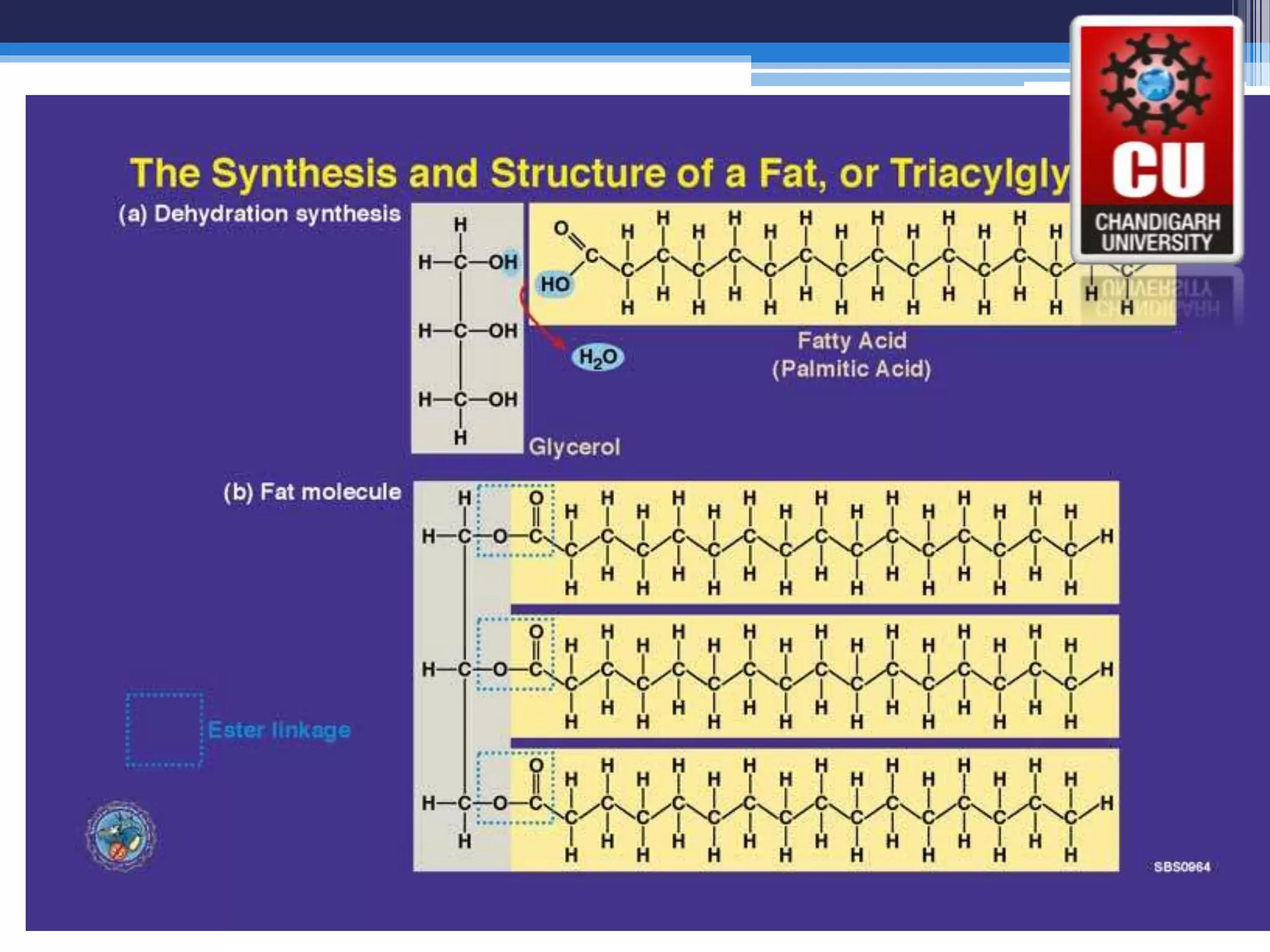Click the 'Ester linkage' legend text
Screen dimensions: 1270x952
(279, 729)
